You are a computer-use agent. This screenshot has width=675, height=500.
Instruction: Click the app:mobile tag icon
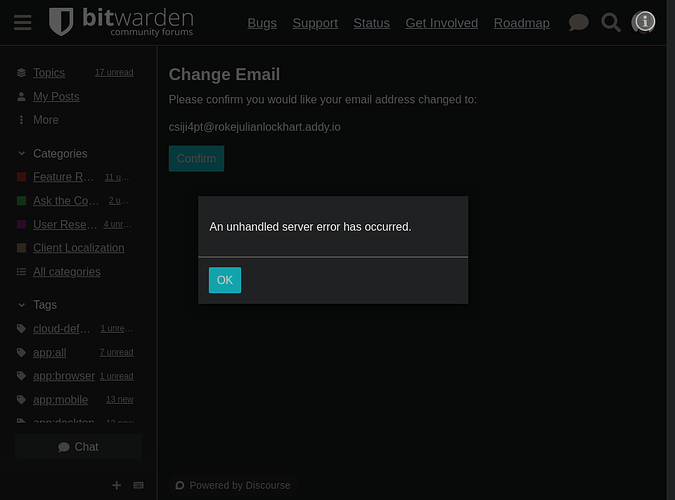21,400
